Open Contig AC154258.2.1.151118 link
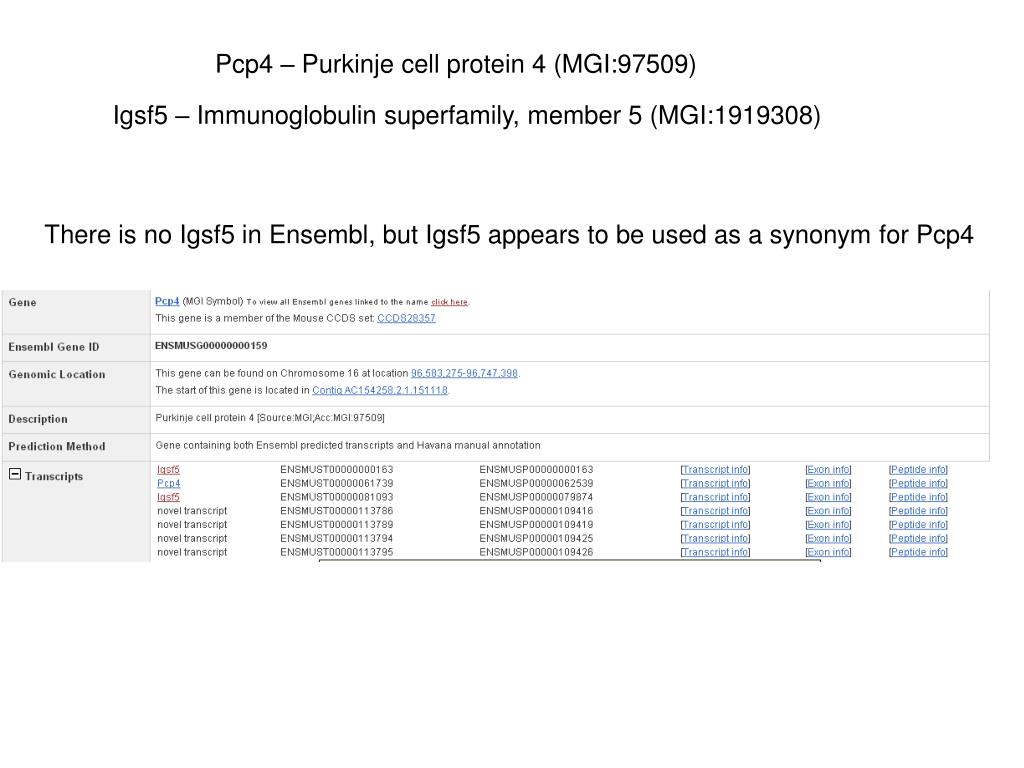The height and width of the screenshot is (768, 1024). pos(380,391)
